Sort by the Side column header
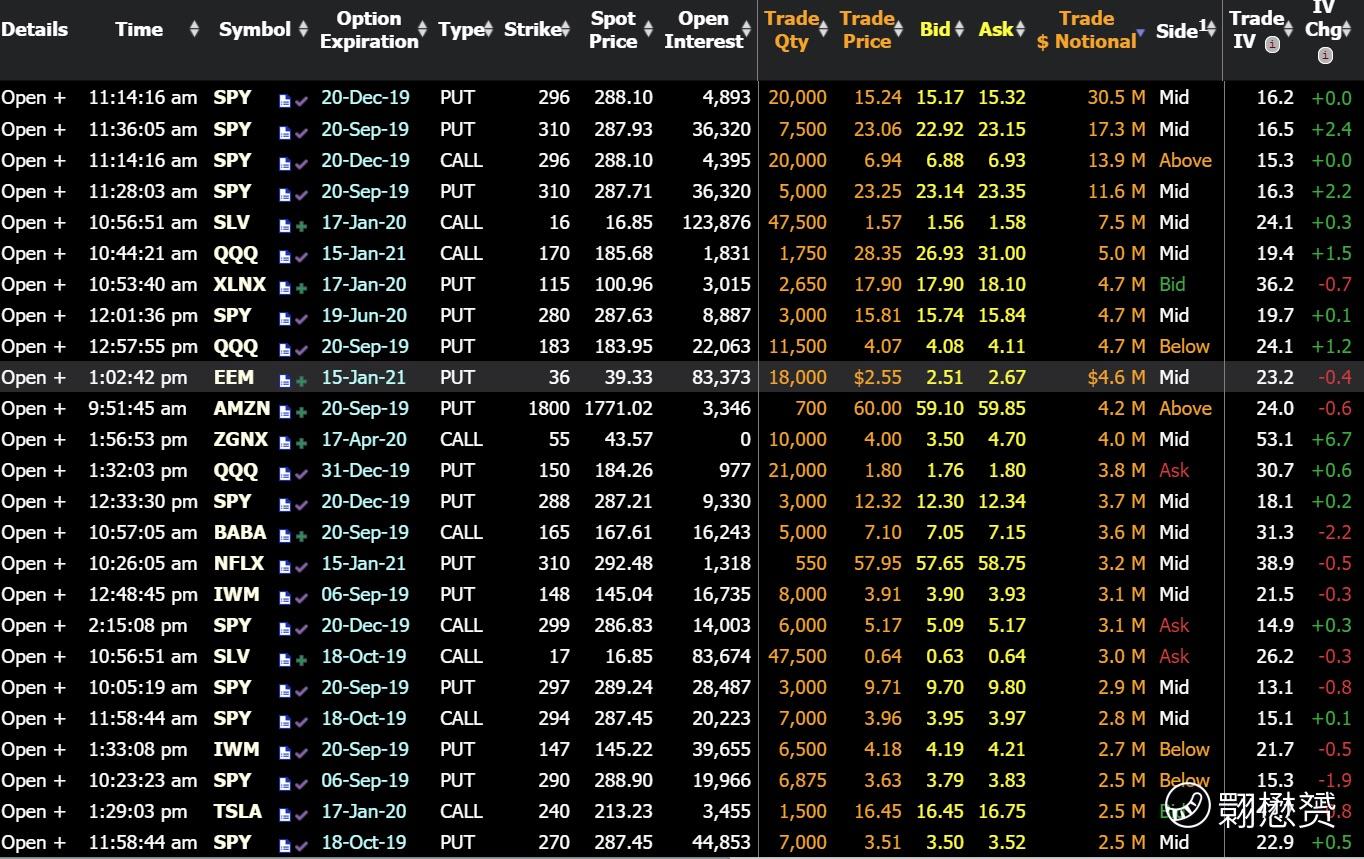Image resolution: width=1364 pixels, height=859 pixels. pos(1181,30)
